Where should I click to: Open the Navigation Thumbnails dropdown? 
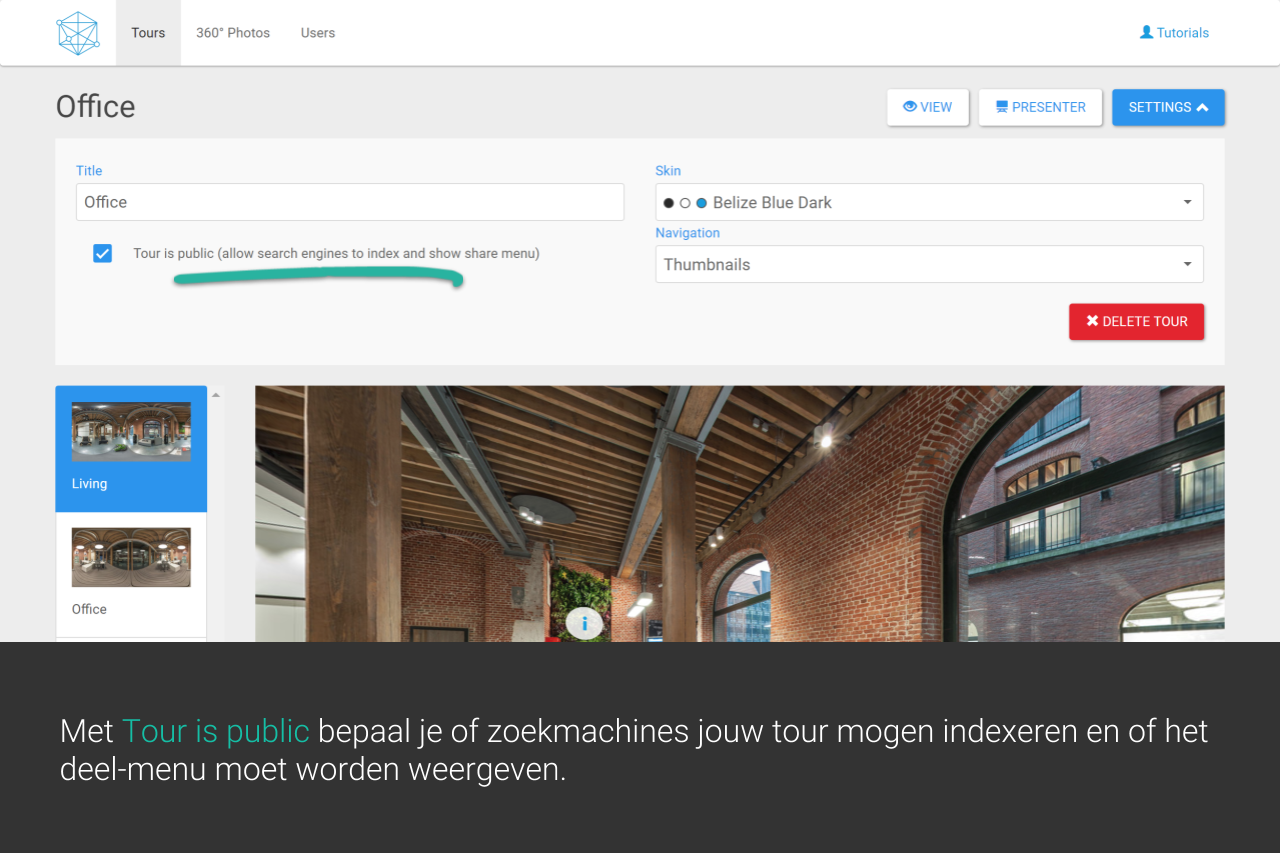pyautogui.click(x=928, y=264)
